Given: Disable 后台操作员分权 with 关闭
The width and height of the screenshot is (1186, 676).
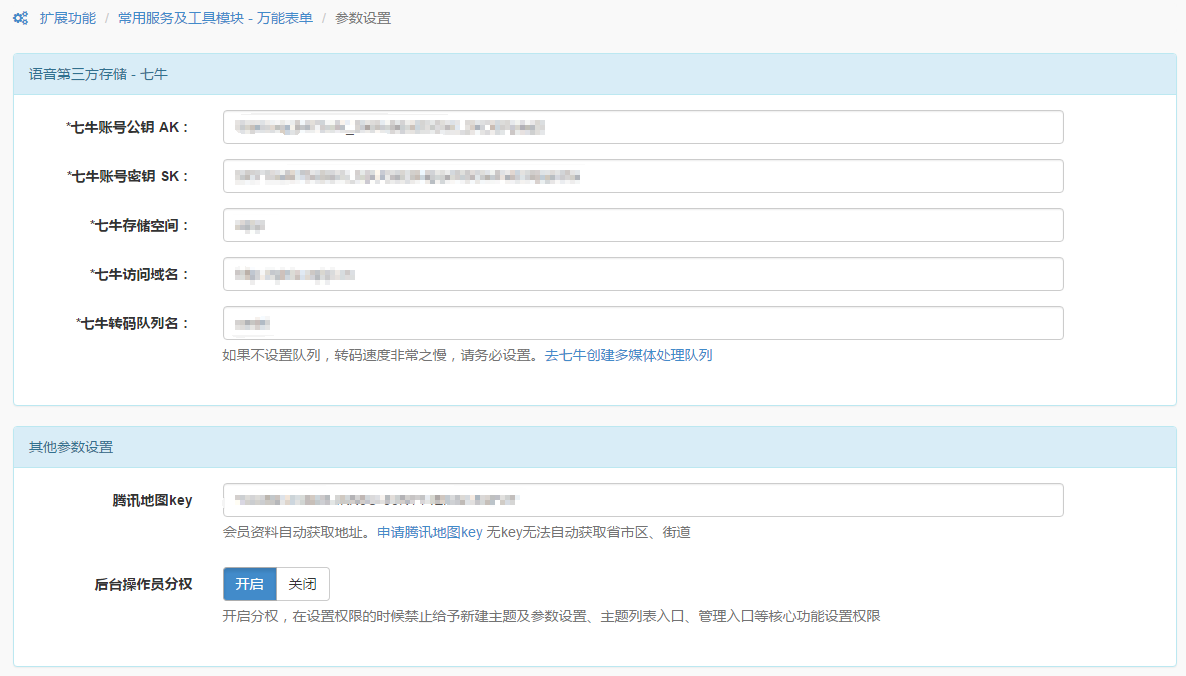Looking at the screenshot, I should point(303,584).
